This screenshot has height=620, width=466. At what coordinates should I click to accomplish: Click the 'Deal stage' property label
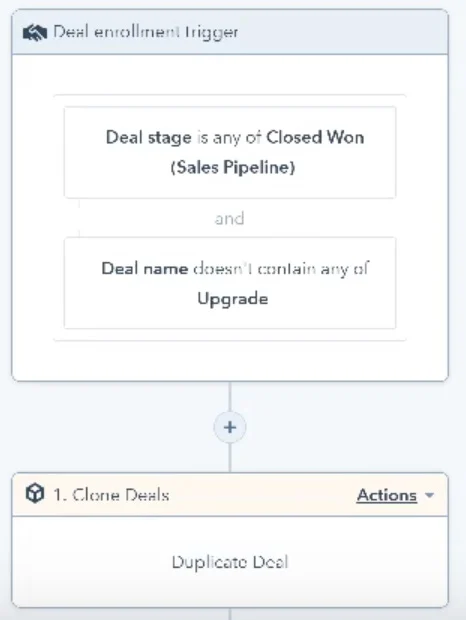[x=149, y=138]
